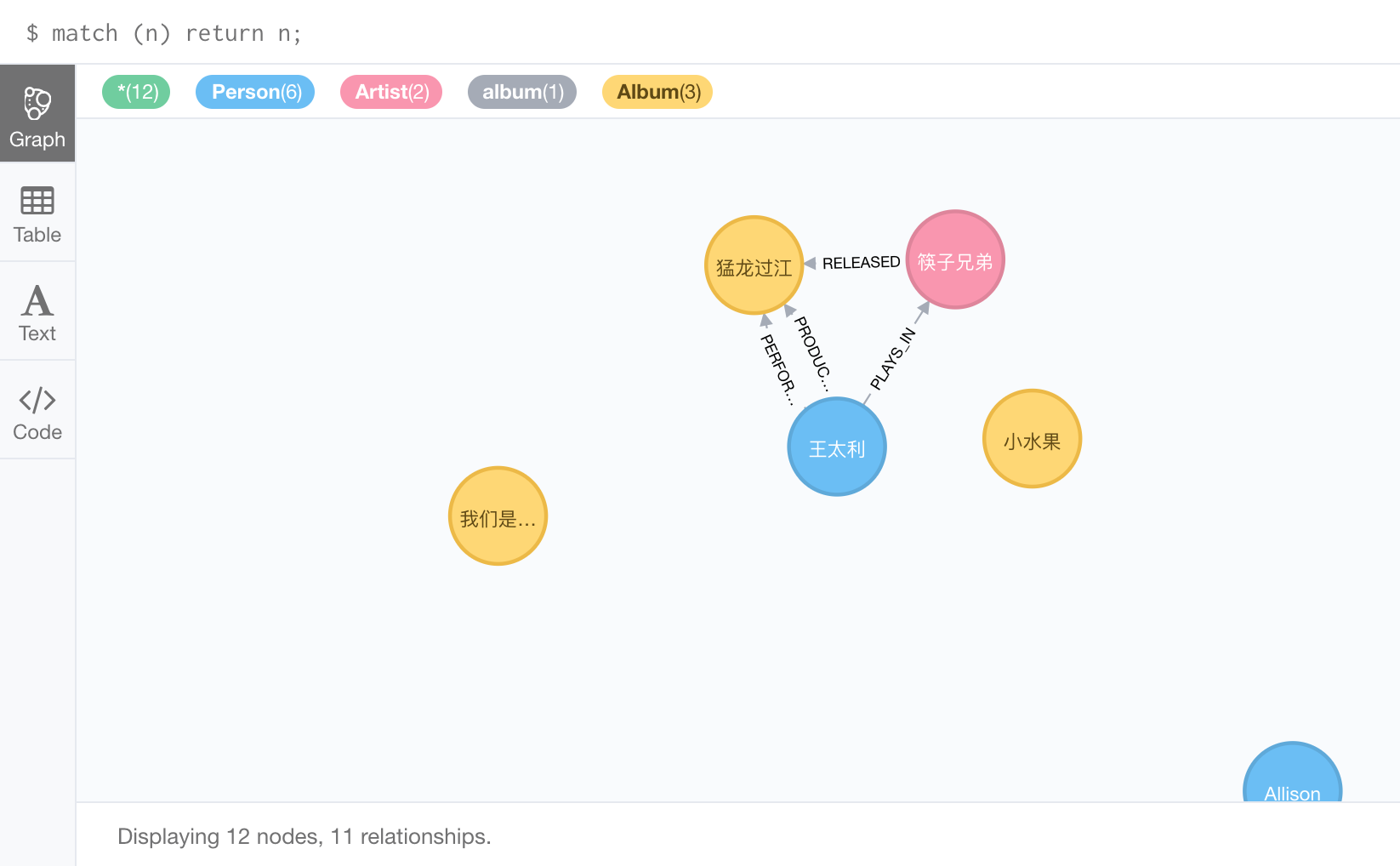Select the 猛龙过江 album node
The image size is (1400, 866).
coord(754,265)
